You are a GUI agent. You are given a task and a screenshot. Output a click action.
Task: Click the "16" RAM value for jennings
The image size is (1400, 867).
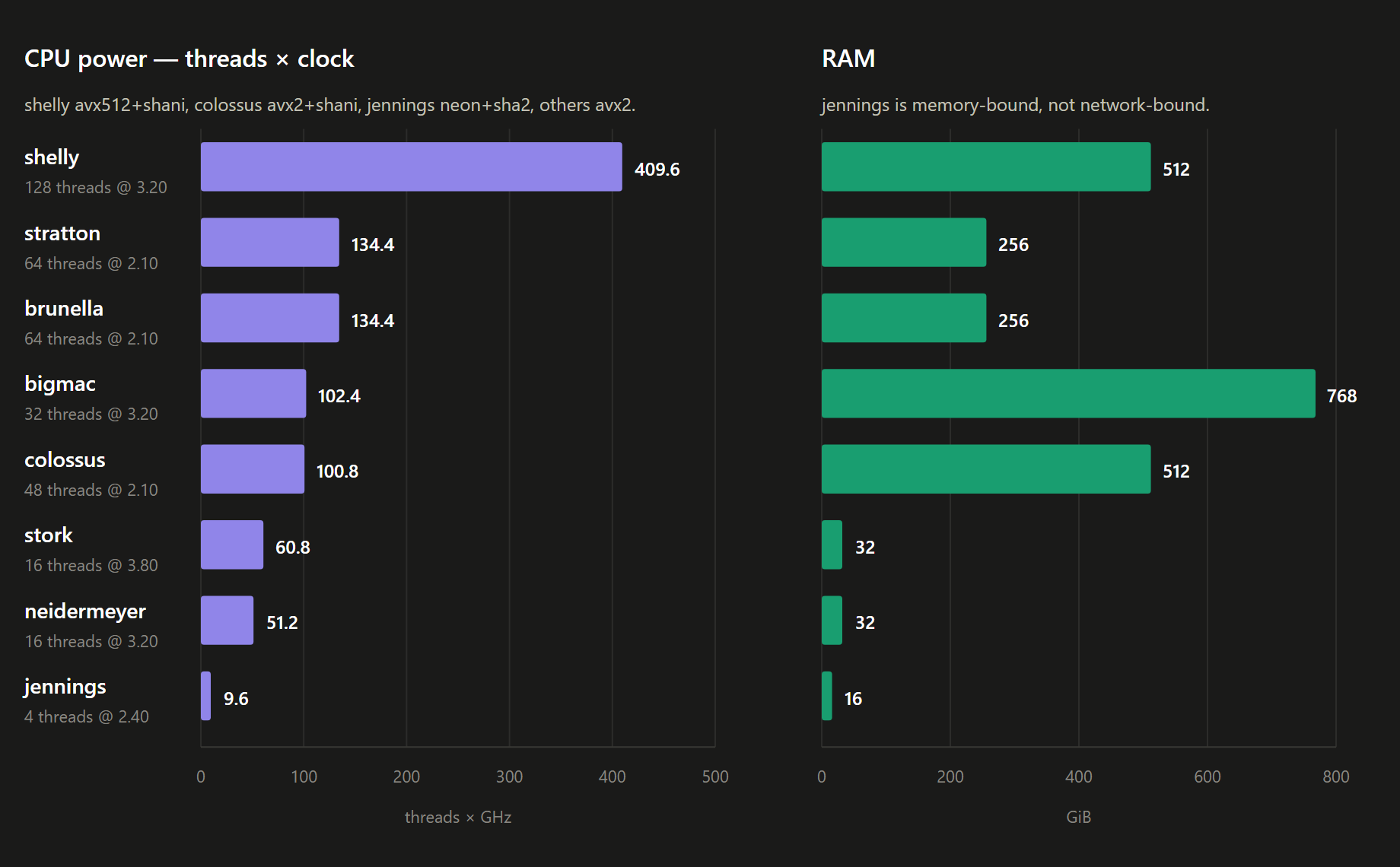854,699
